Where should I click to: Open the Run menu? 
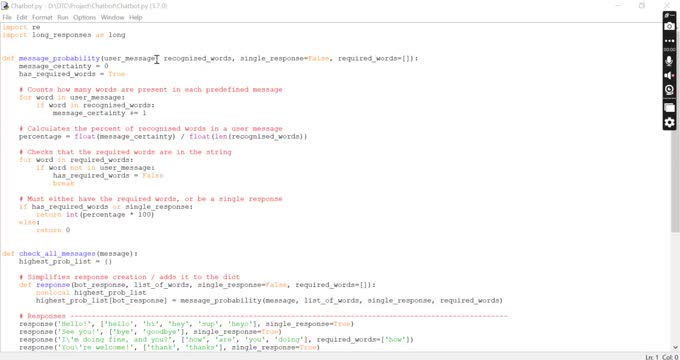click(x=63, y=17)
